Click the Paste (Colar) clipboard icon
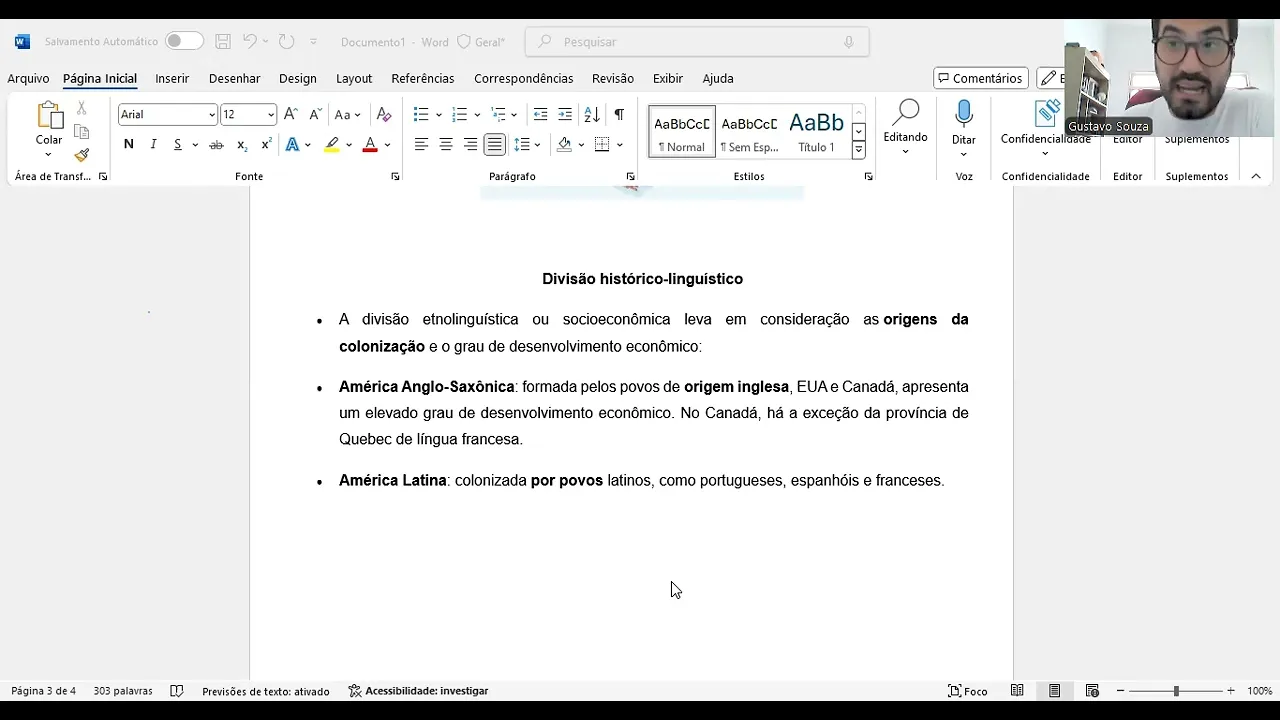 (x=49, y=115)
